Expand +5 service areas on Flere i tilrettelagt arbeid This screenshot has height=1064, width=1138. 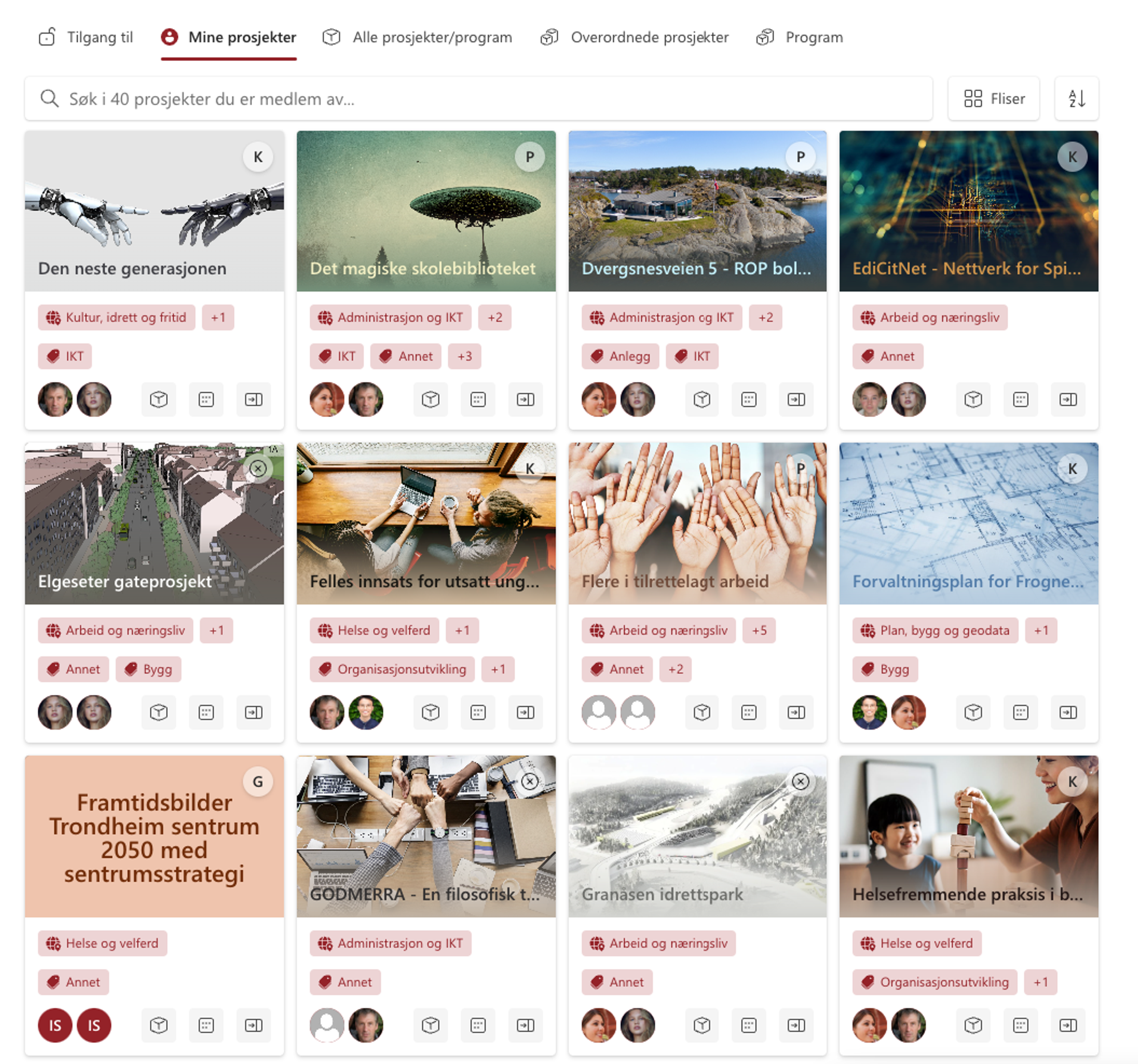pyautogui.click(x=759, y=630)
